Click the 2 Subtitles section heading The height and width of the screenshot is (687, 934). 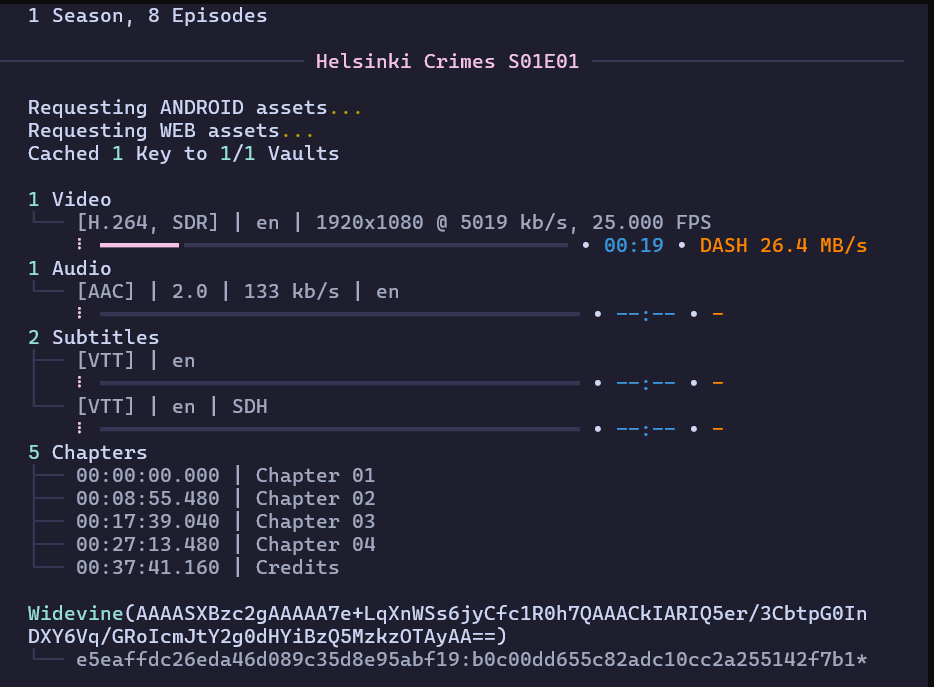coord(93,337)
